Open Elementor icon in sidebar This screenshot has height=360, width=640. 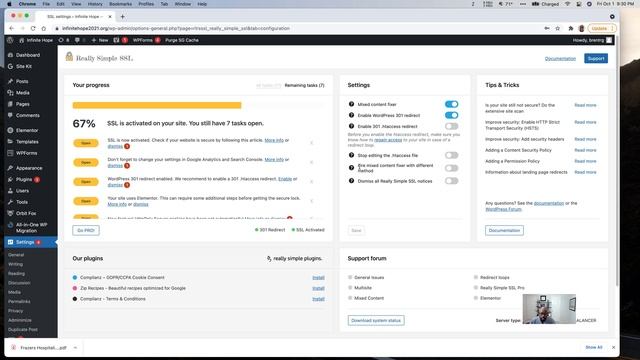[x=11, y=130]
